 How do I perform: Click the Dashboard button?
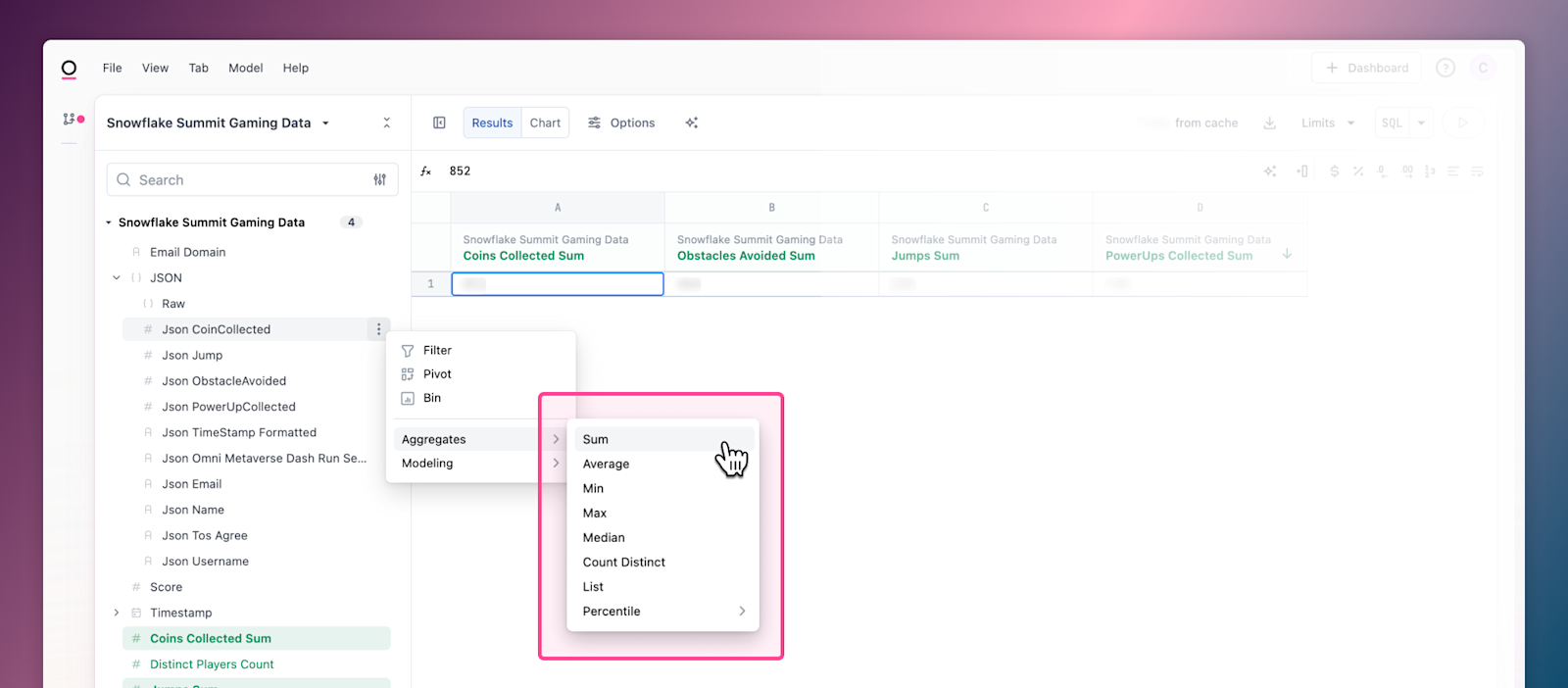[1366, 68]
